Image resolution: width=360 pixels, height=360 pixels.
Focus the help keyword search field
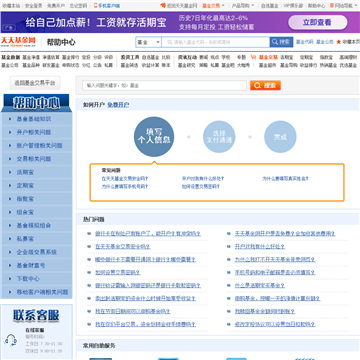[165, 85]
